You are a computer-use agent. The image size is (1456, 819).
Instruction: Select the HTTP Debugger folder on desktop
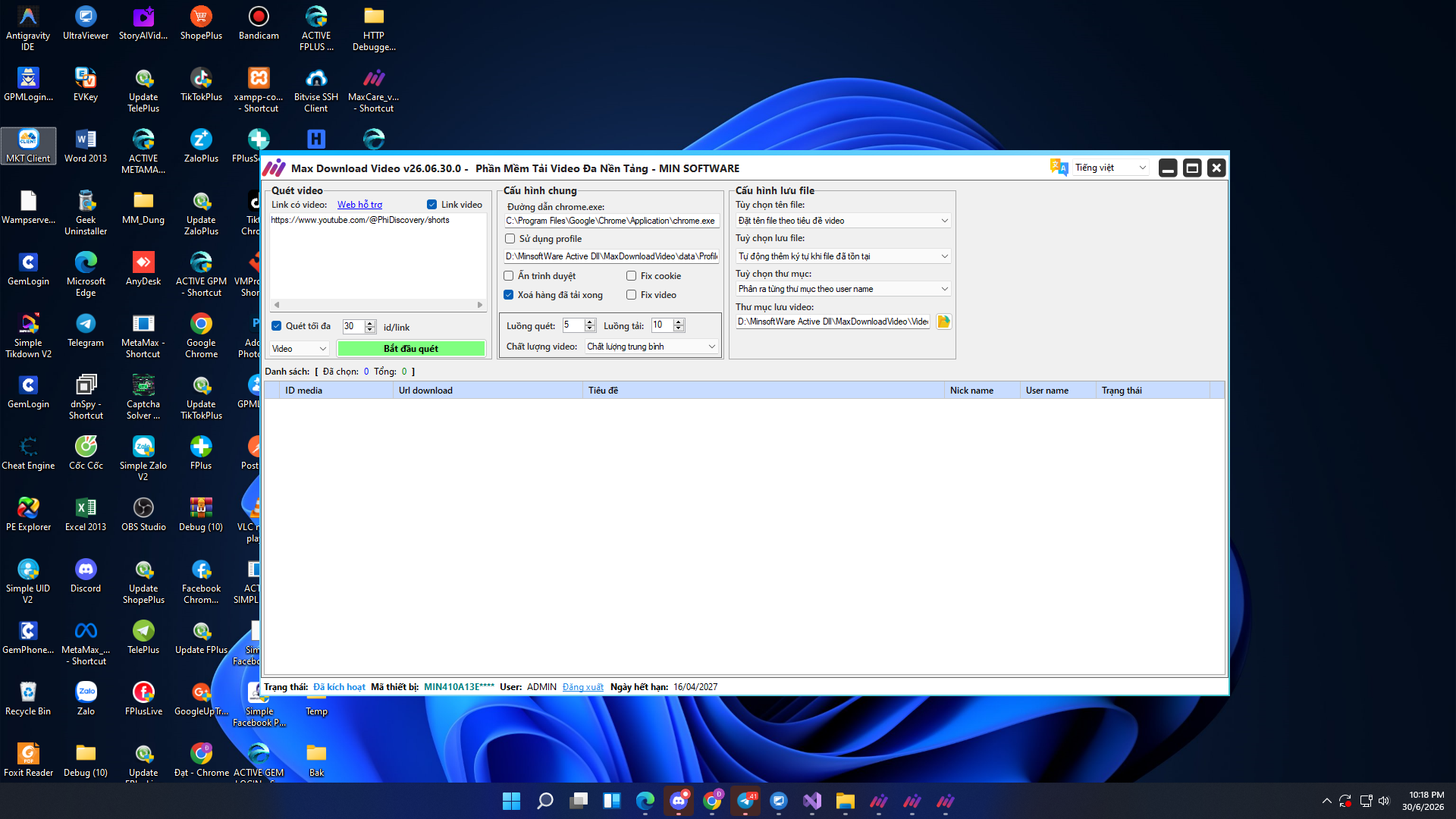point(374,29)
